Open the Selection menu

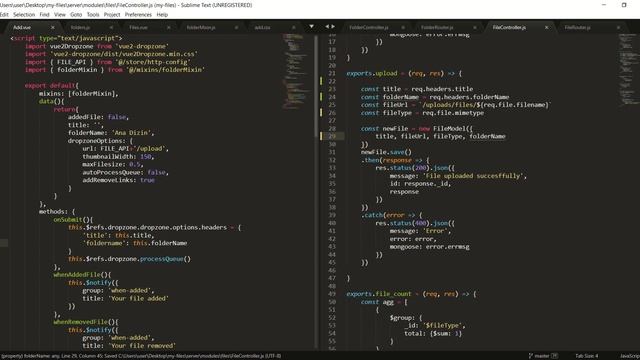24,14
